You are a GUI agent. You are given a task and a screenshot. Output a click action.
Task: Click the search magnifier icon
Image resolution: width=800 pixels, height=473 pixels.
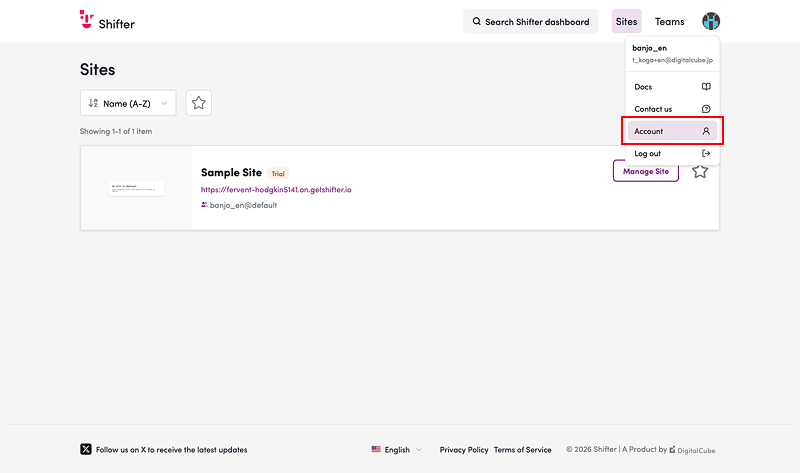tap(477, 21)
